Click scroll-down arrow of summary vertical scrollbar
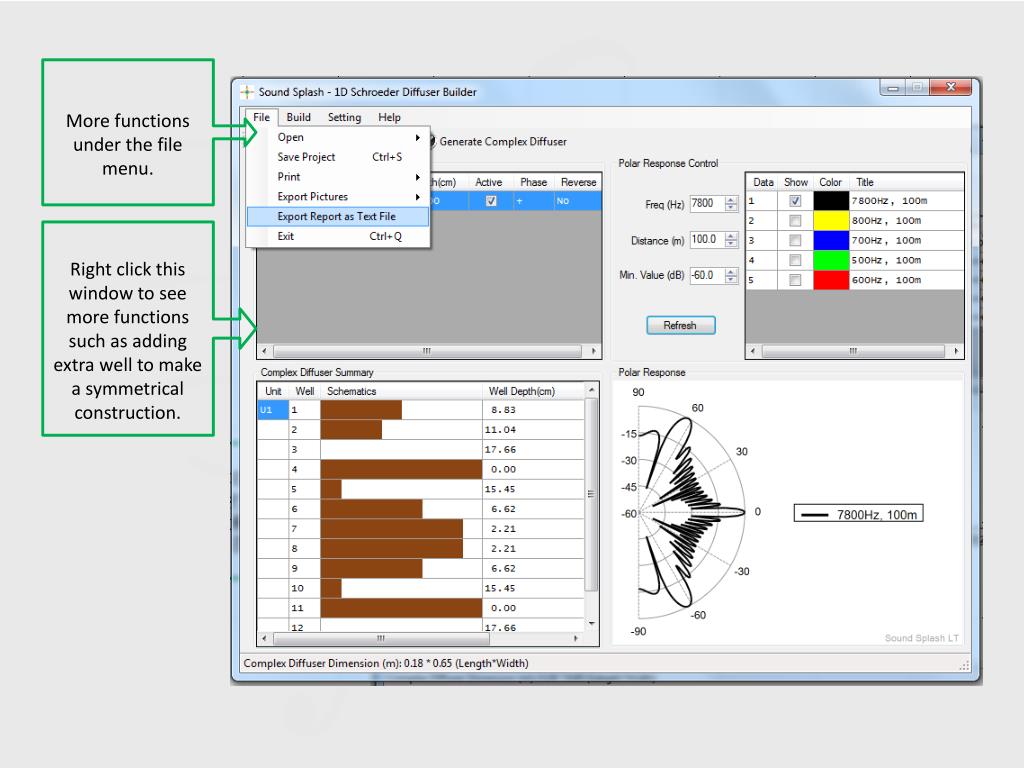The height and width of the screenshot is (768, 1024). 592,624
